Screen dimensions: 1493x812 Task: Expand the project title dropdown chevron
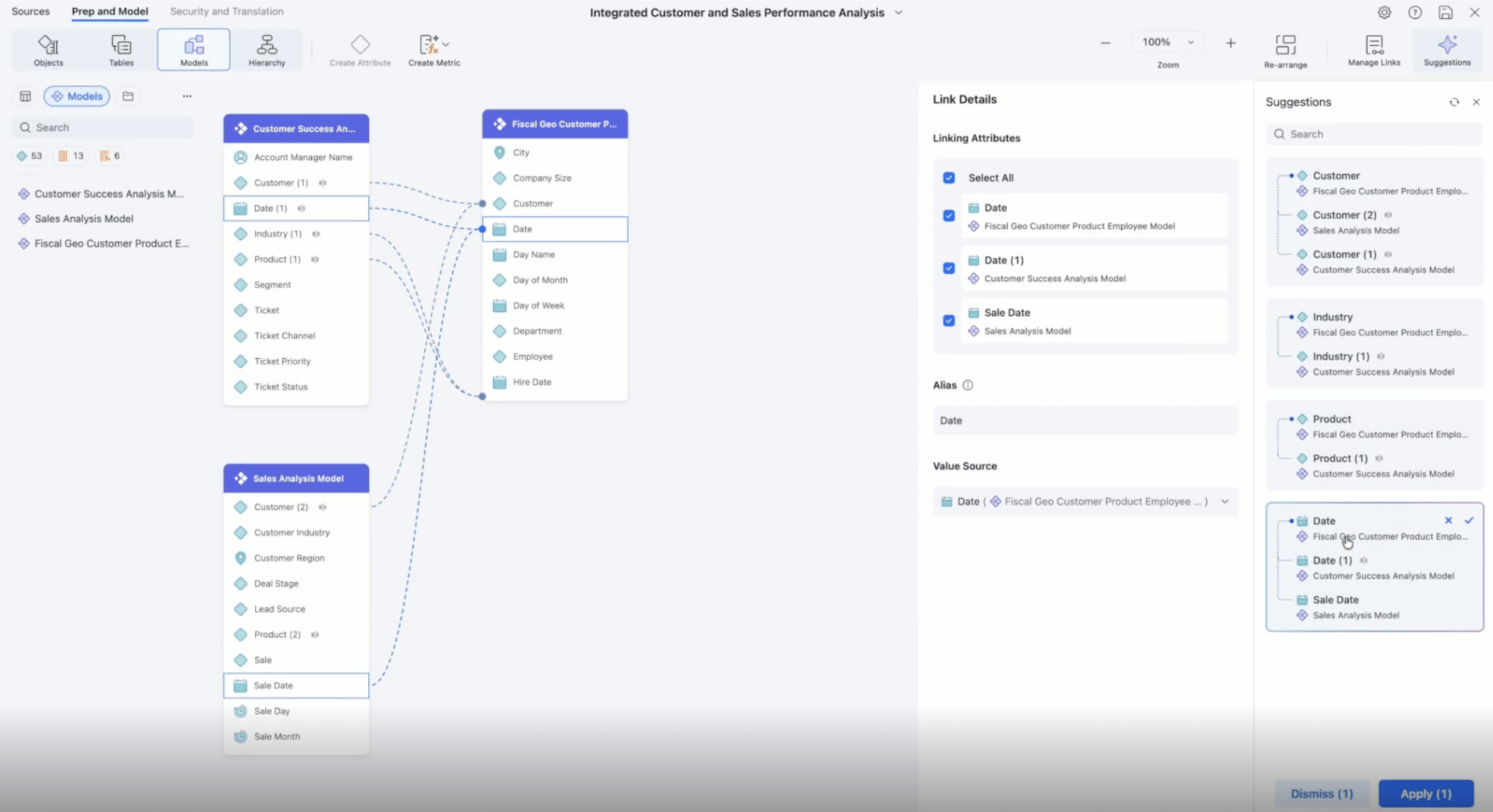point(898,13)
